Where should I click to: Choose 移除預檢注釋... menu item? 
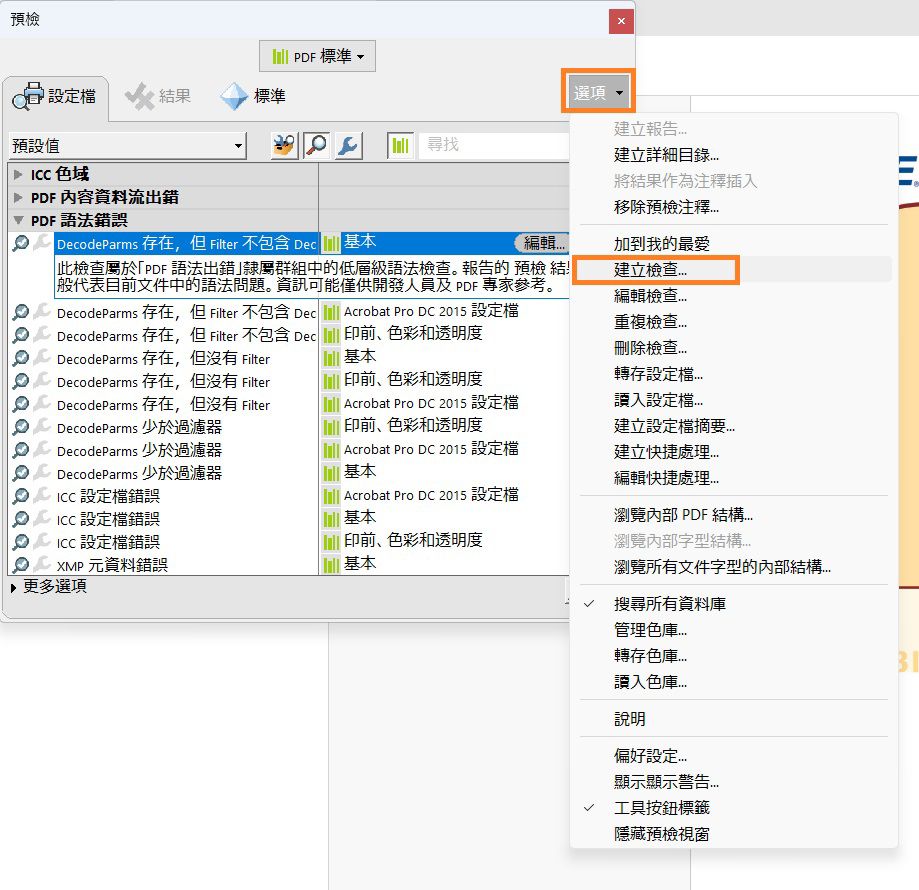666,207
